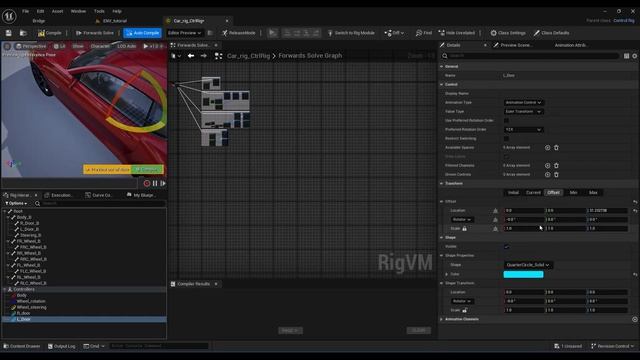Open the Rig Hierarchy Options dropdown
Screen dimensions: 640x360
coord(16,203)
